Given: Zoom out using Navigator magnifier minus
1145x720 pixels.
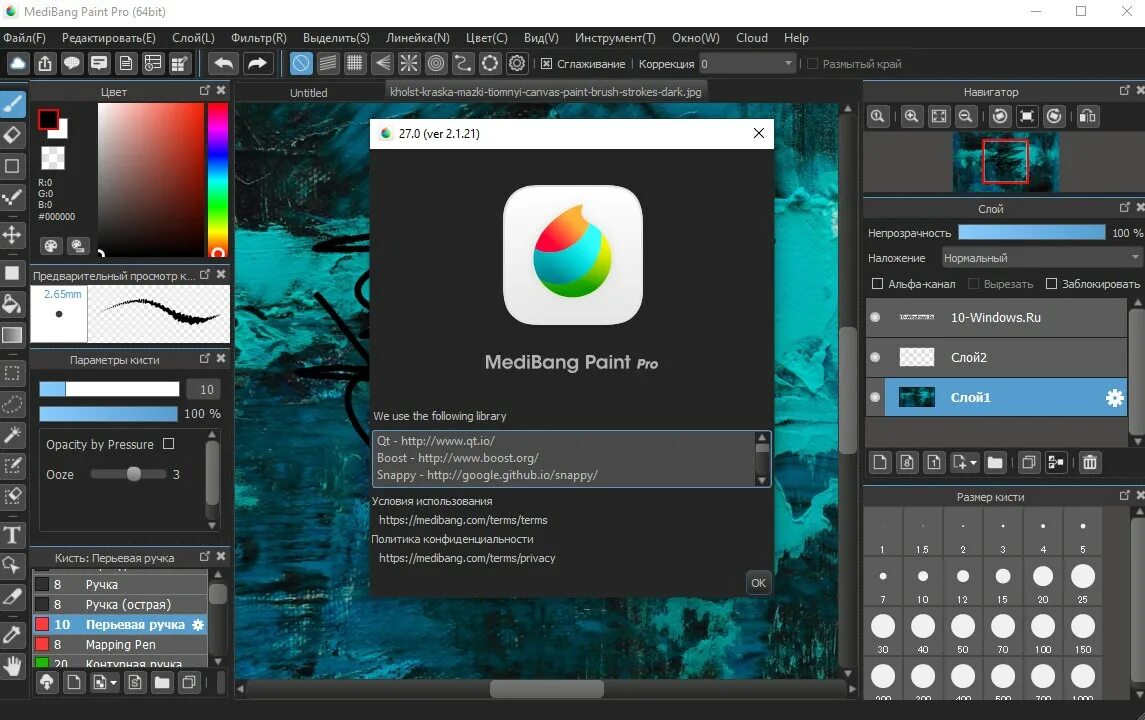Looking at the screenshot, I should (x=965, y=116).
